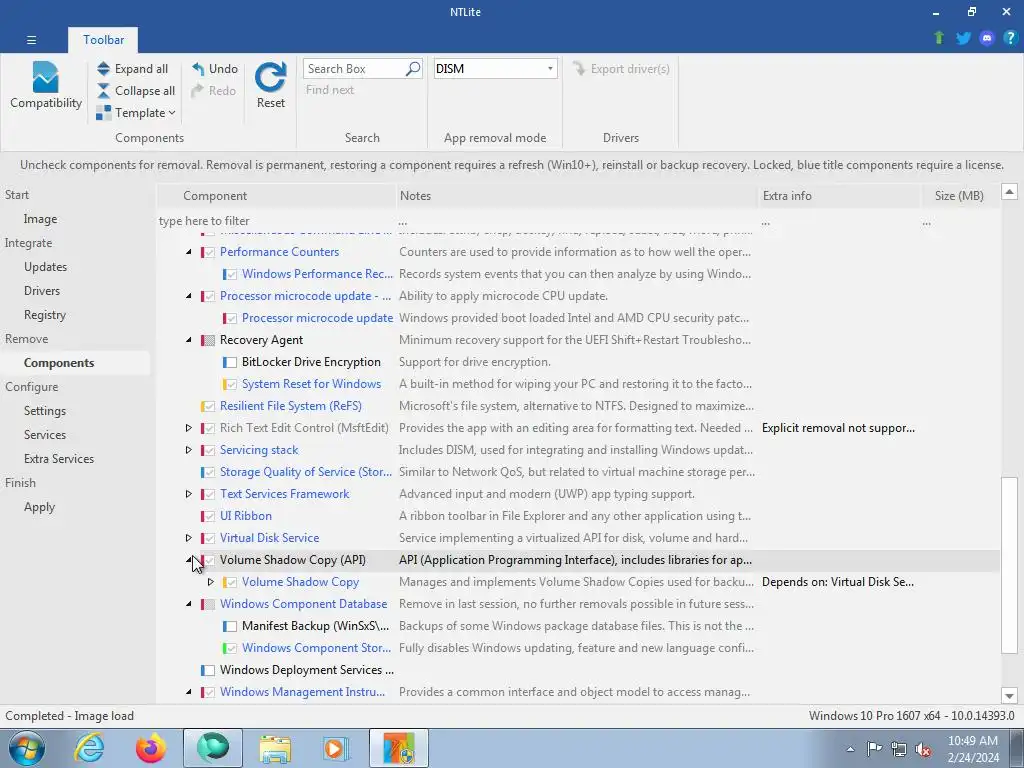
Task: Click the Notes column header
Action: click(x=577, y=196)
